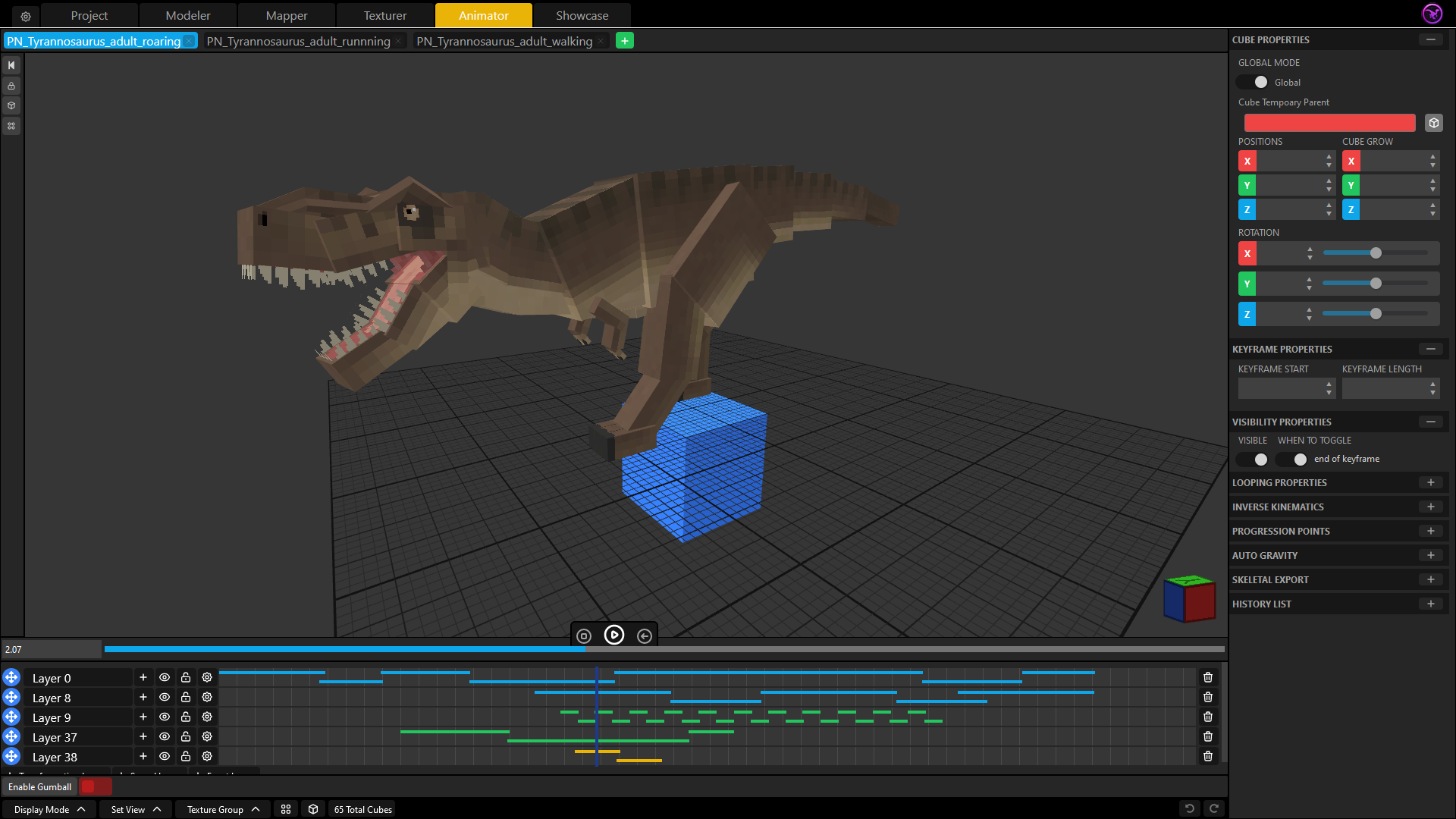Viewport: 1456px width, 819px height.
Task: Delete Layer 0 with trash icon
Action: pos(1208,677)
